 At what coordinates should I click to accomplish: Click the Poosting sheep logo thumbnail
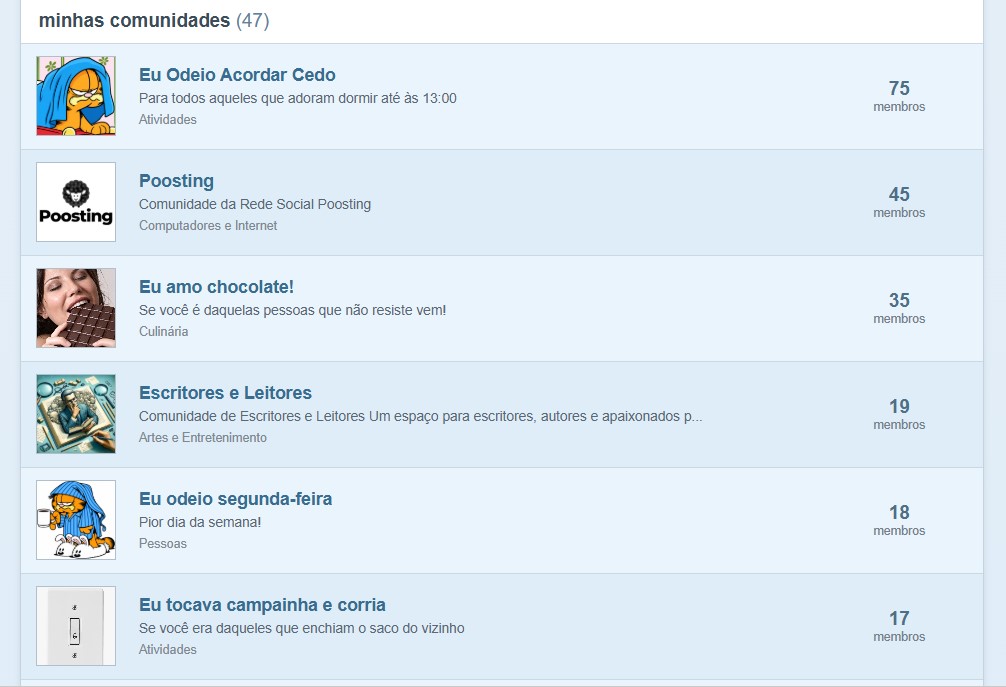[76, 202]
